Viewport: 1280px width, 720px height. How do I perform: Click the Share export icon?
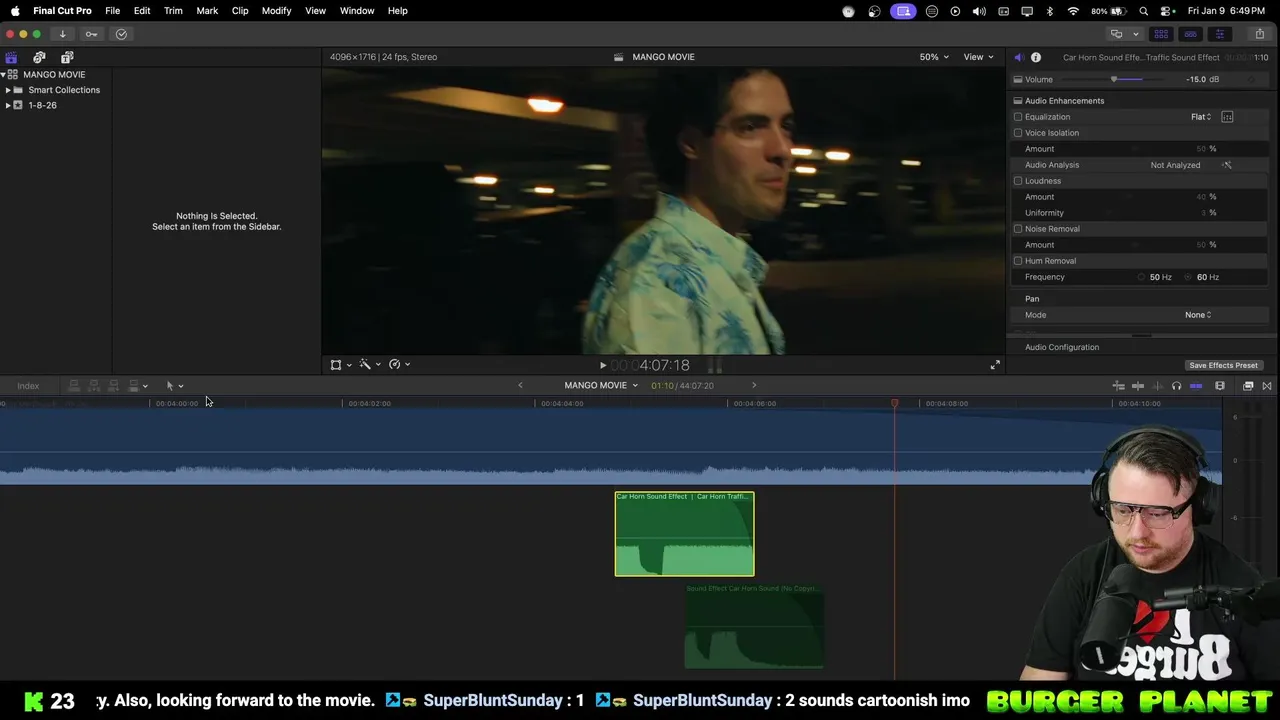coord(1259,34)
